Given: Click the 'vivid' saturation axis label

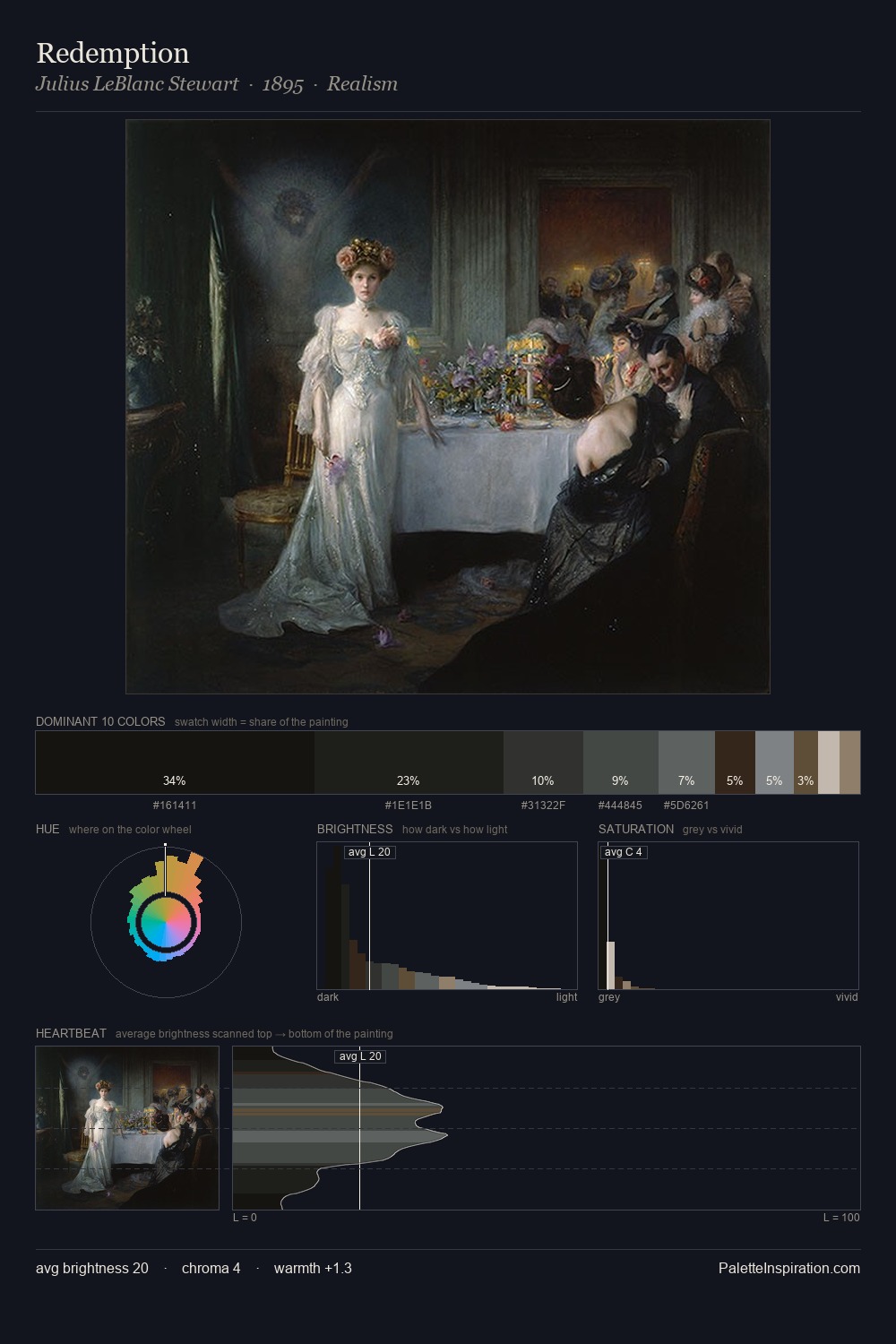Looking at the screenshot, I should tap(847, 997).
